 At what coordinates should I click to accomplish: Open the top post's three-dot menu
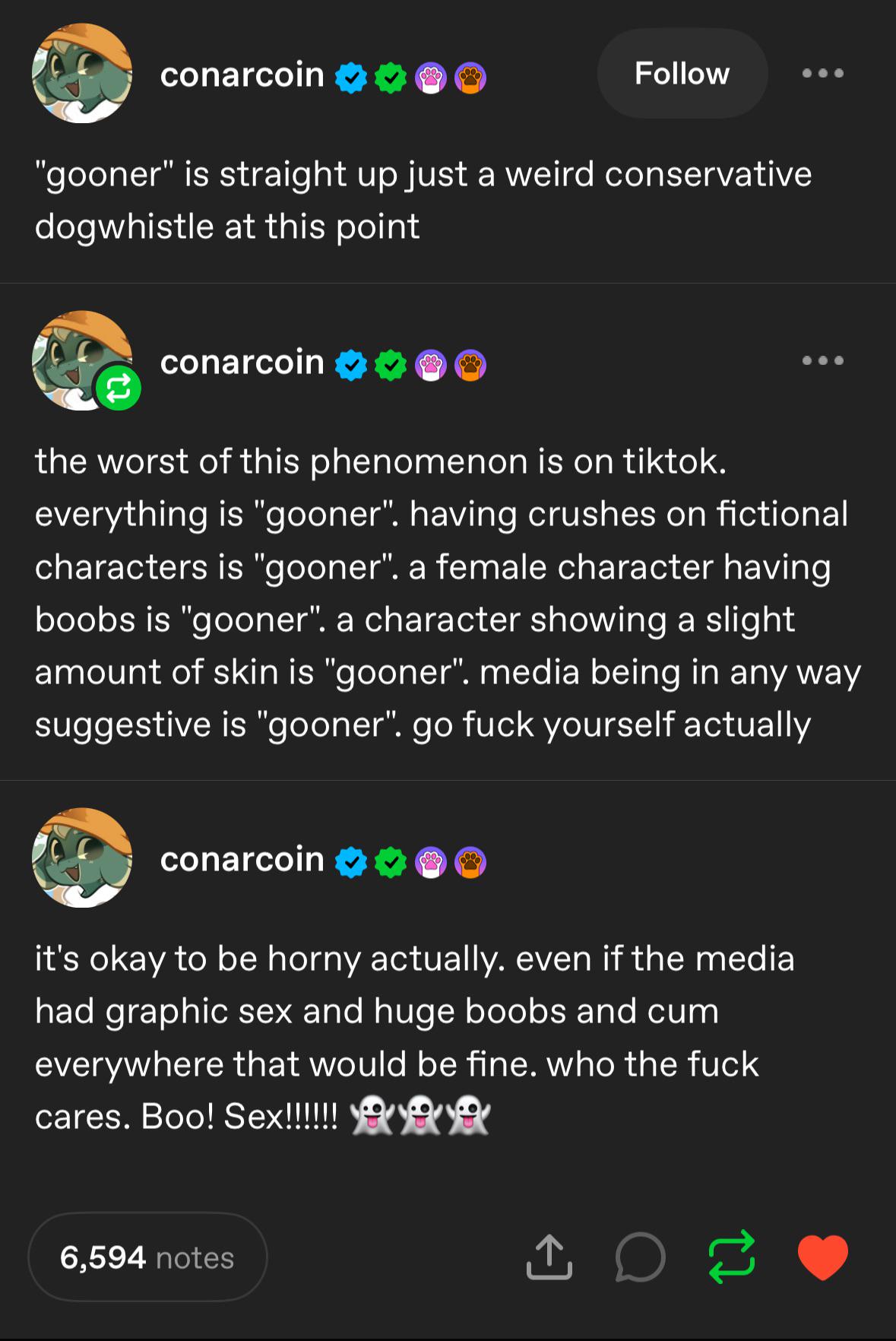(x=822, y=74)
